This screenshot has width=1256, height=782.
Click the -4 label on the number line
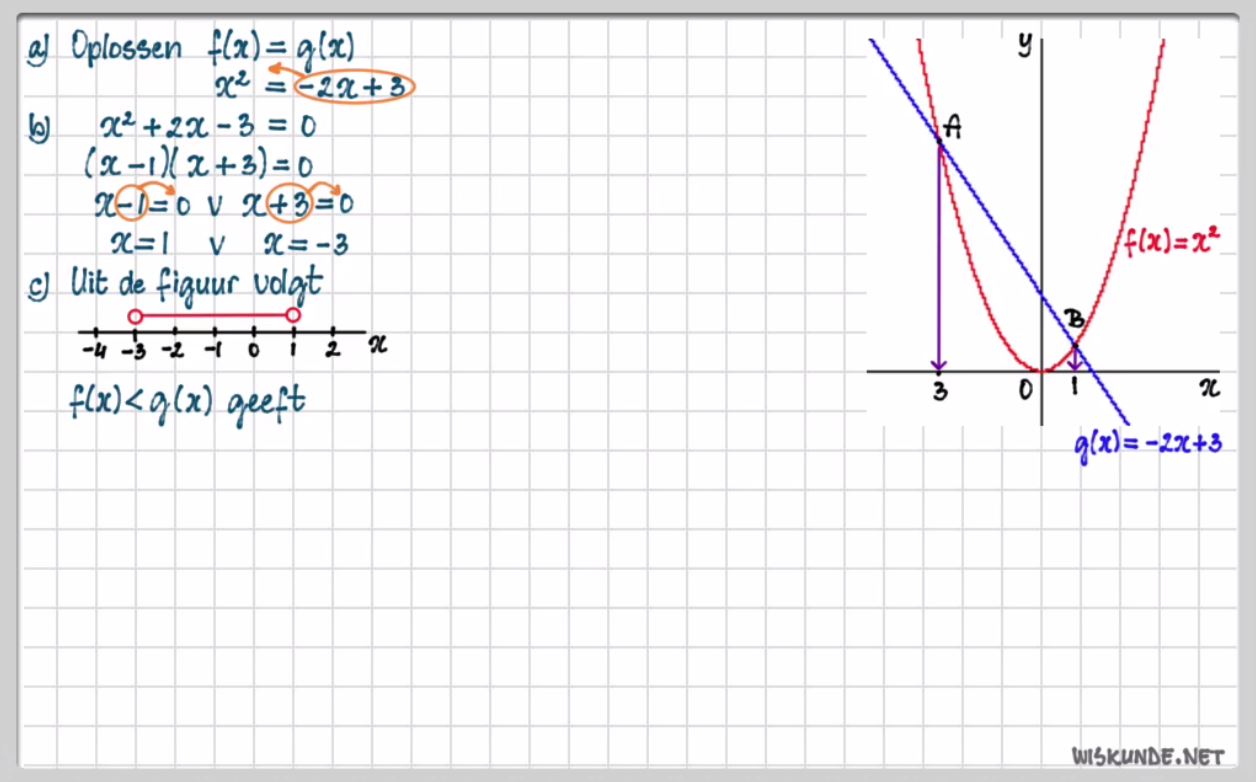tap(93, 350)
